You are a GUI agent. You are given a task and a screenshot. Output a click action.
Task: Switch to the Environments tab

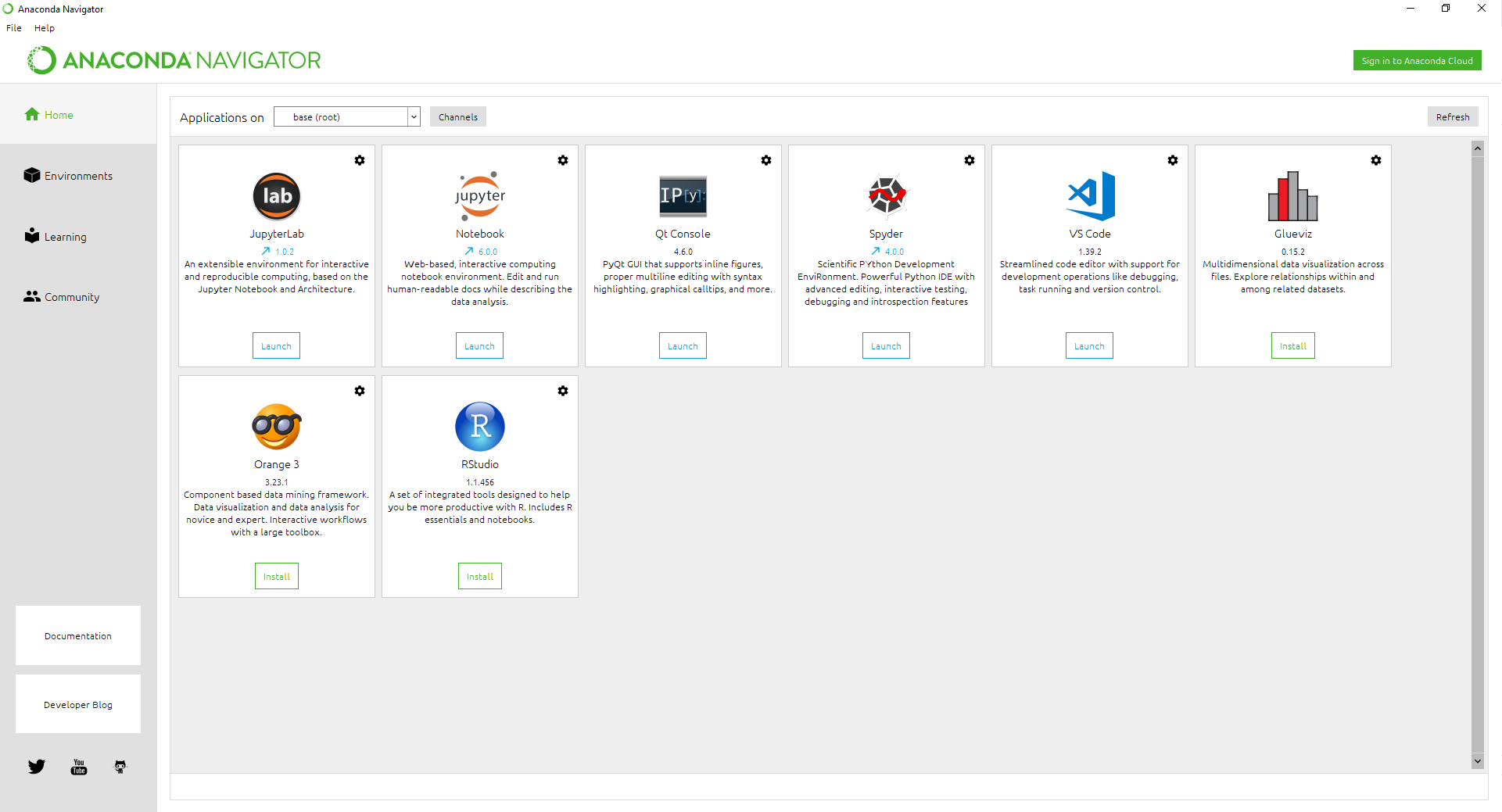click(78, 176)
